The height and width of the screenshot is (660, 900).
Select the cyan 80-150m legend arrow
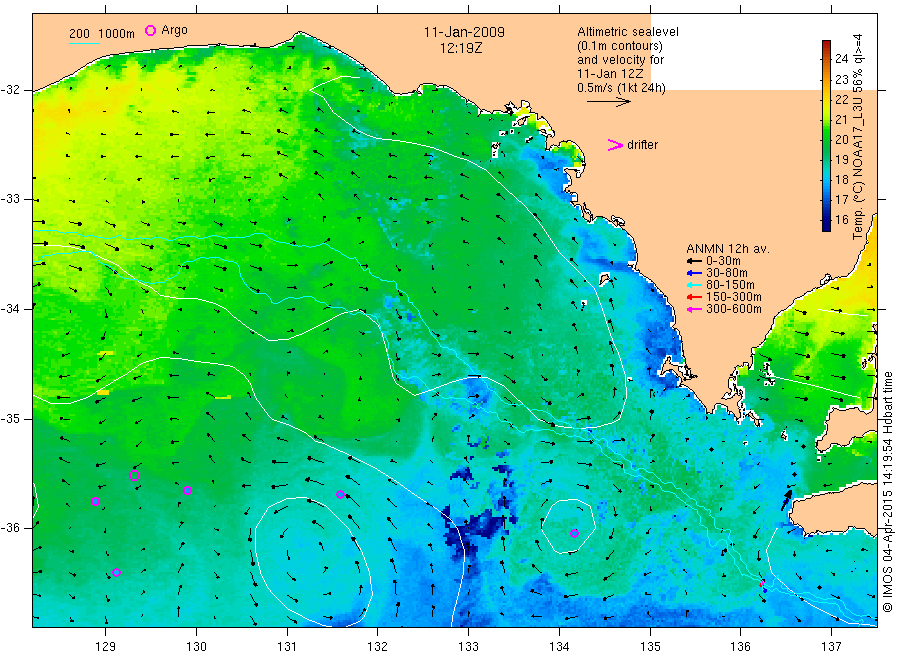pos(694,285)
